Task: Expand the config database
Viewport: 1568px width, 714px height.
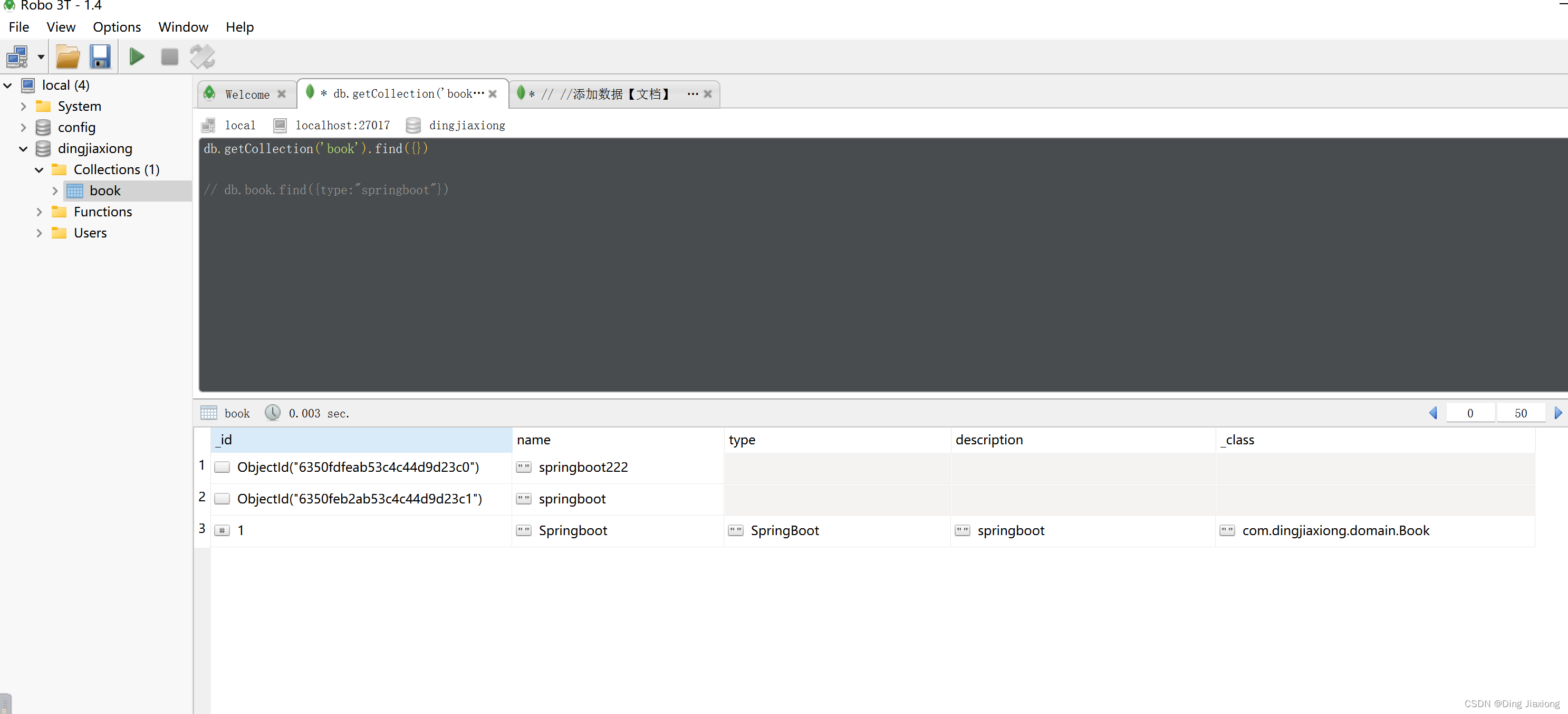Action: click(24, 127)
